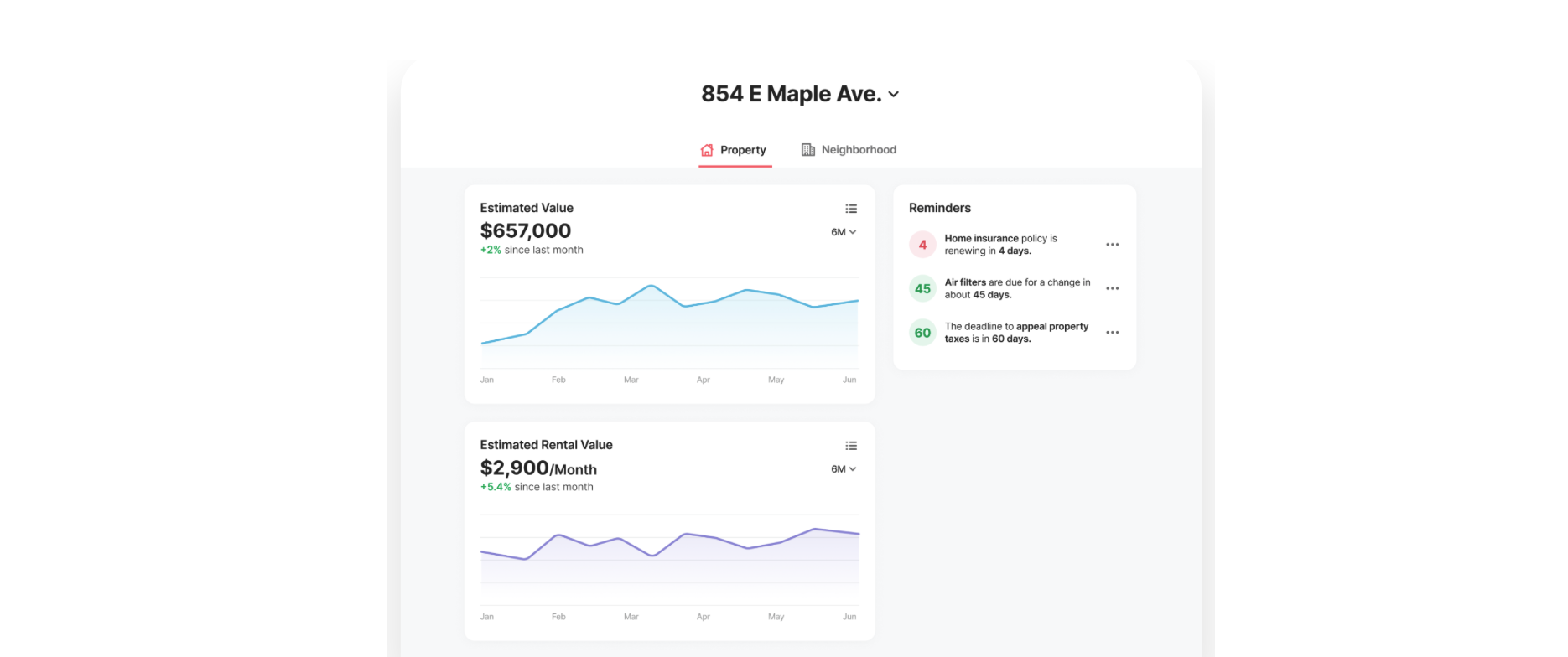Open the 6M range dropdown for Rental Value
Screen dimensions: 1568x657
844,469
